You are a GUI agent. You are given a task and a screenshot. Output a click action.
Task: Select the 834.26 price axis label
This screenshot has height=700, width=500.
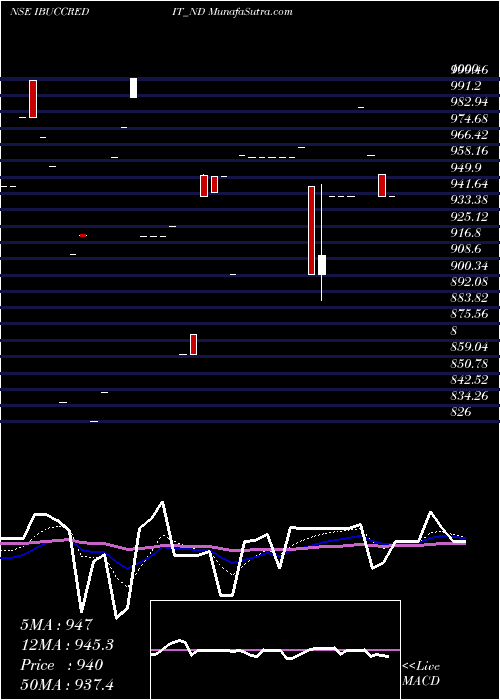[x=469, y=396]
